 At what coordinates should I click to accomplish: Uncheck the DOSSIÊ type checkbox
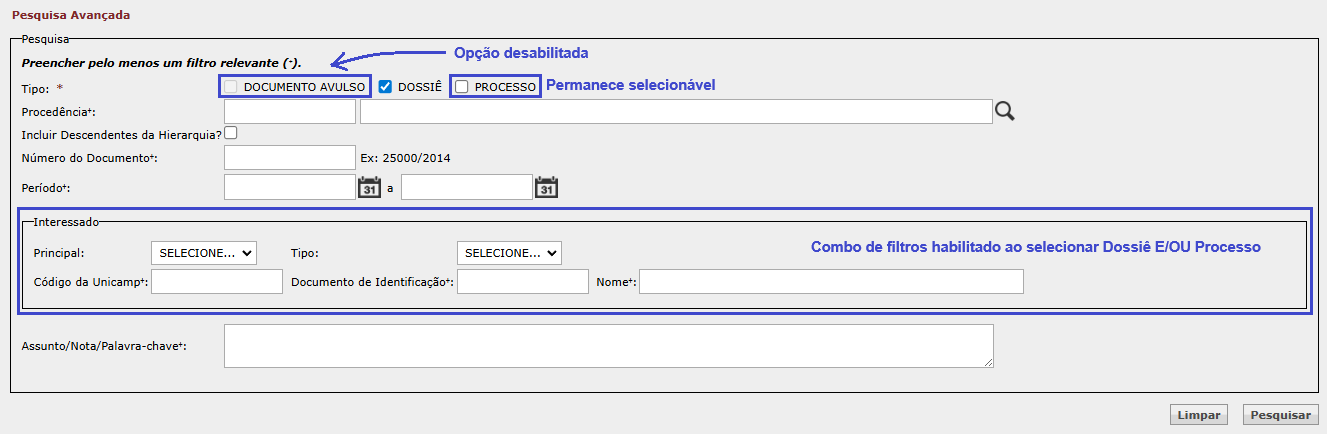(x=385, y=87)
